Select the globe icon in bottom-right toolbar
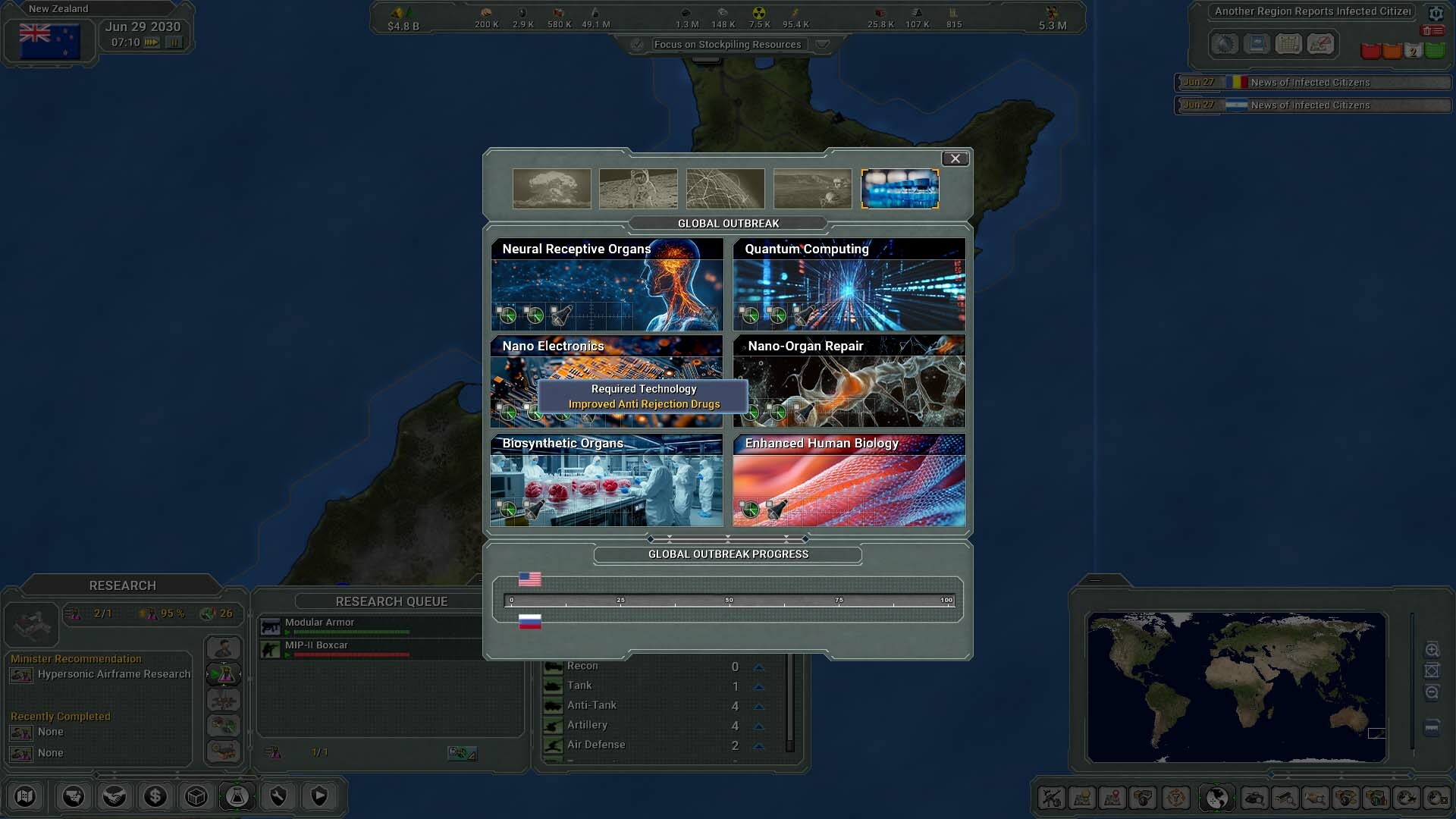Viewport: 1456px width, 819px height. [1216, 798]
